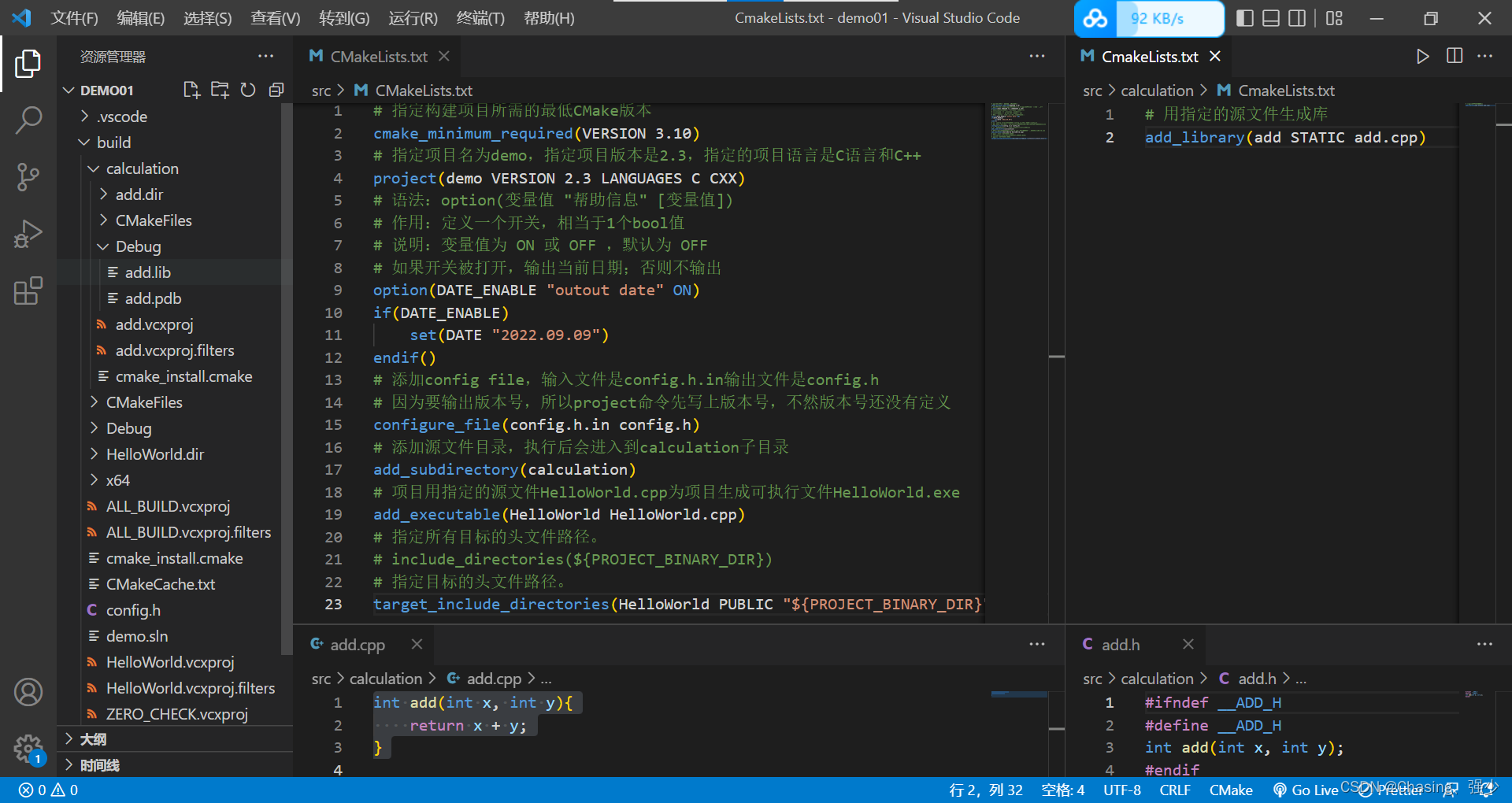Viewport: 1512px width, 803px height.
Task: Open CMakeCache.txt in the file tree
Action: (x=161, y=584)
